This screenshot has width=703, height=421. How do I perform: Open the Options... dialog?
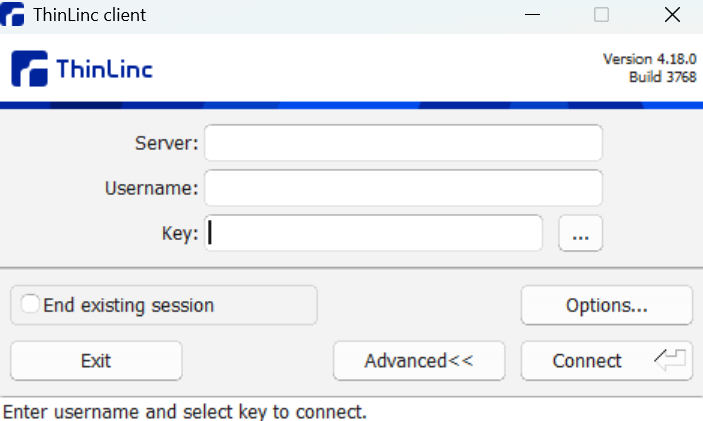[606, 305]
